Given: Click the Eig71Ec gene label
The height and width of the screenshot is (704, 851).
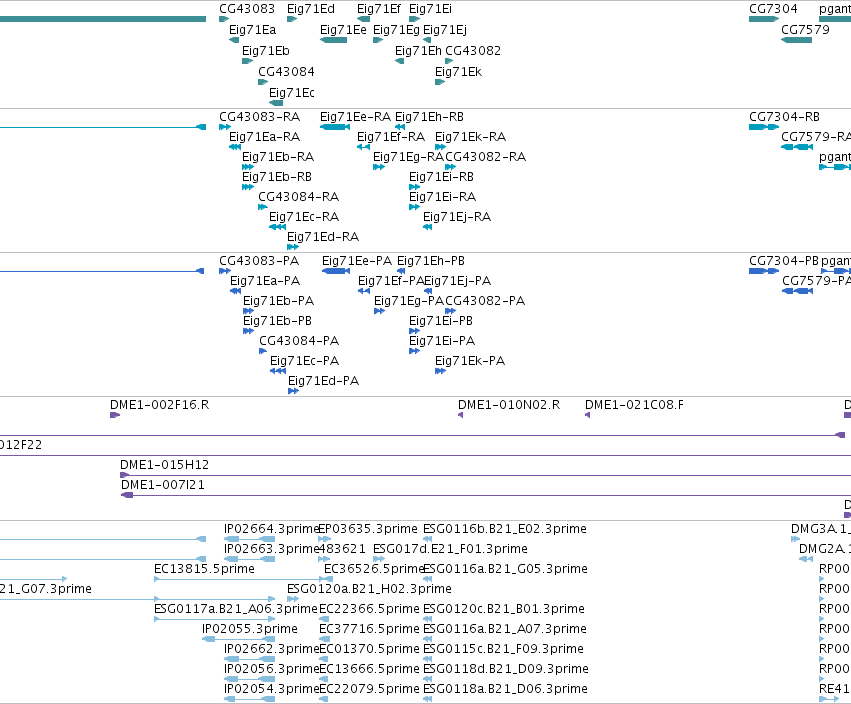Looking at the screenshot, I should (292, 93).
